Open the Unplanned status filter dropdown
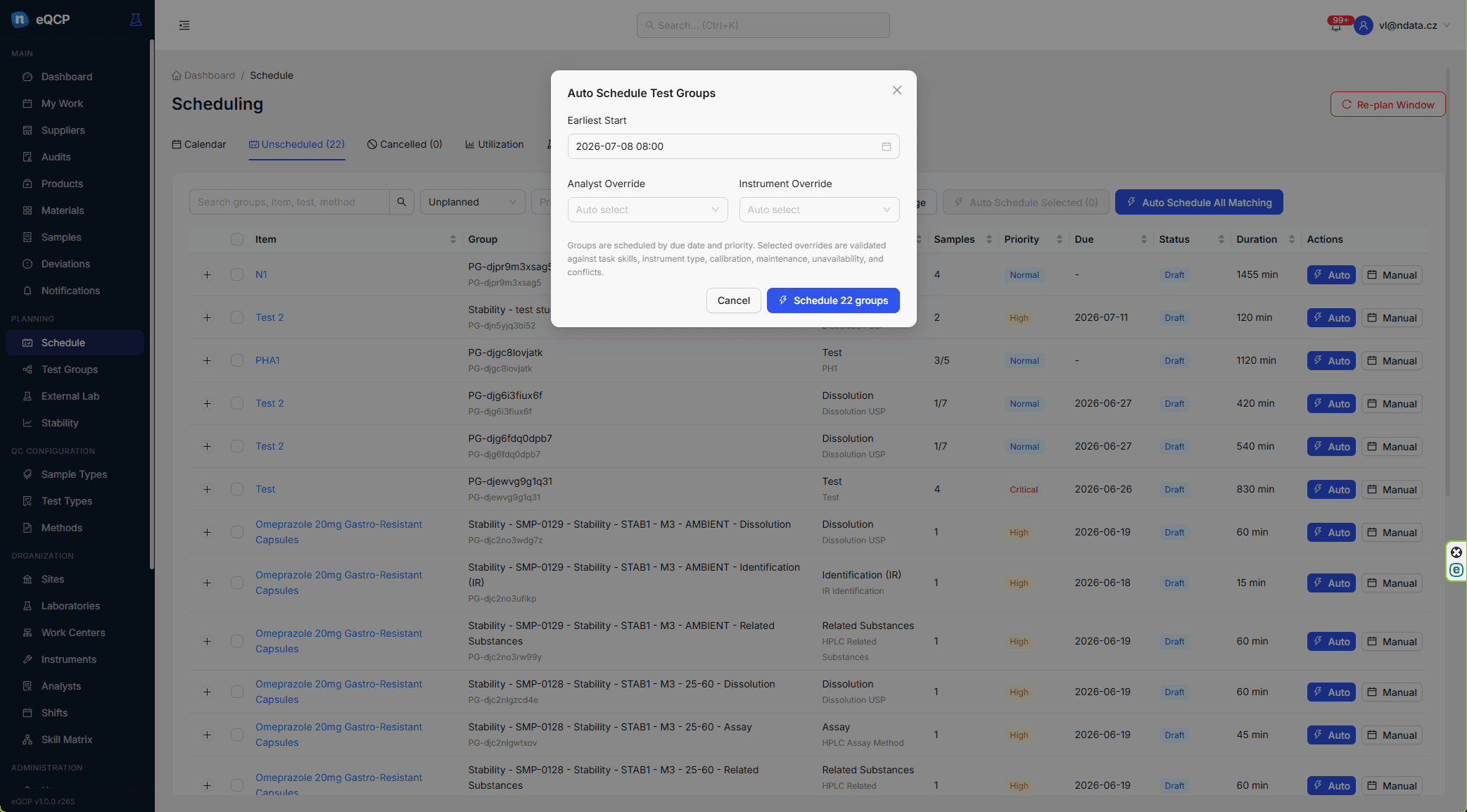Screen dimensions: 1467x812 [x=472, y=202]
